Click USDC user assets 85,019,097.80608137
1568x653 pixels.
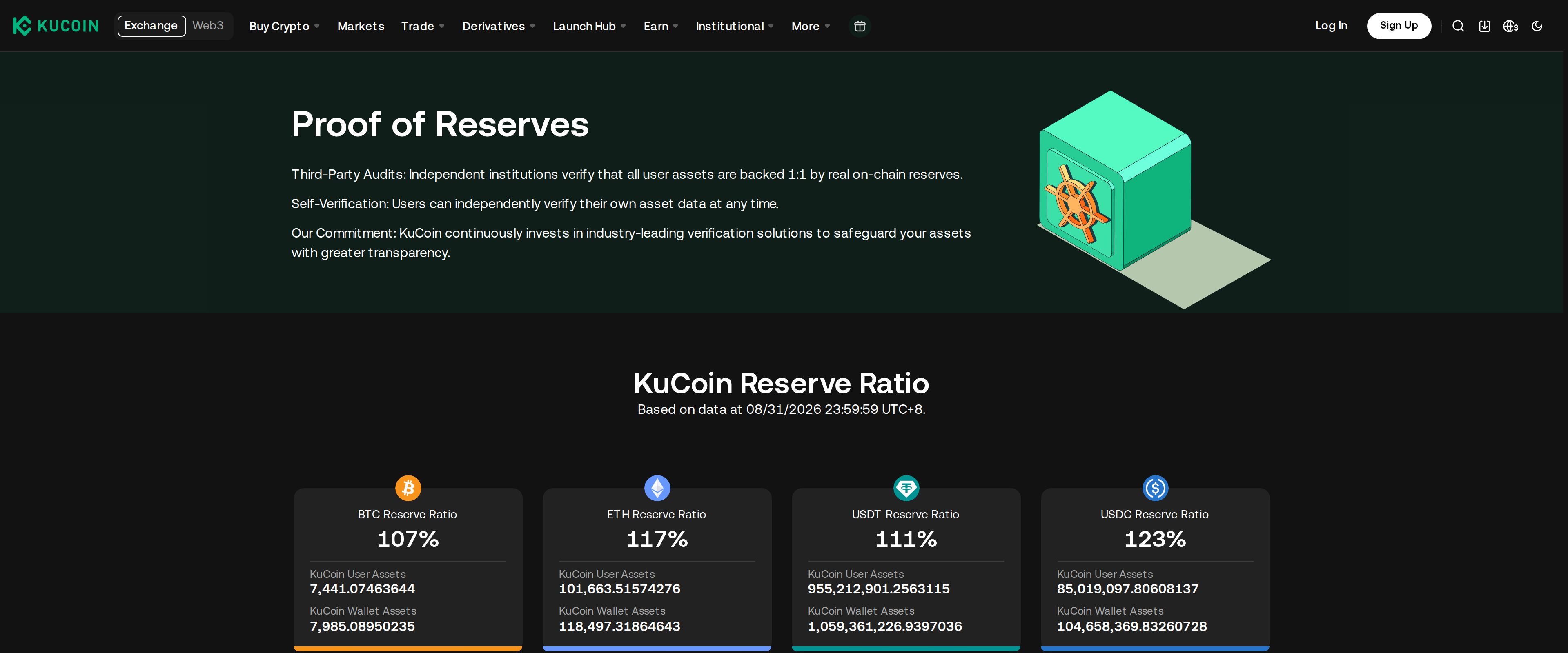pyautogui.click(x=1127, y=589)
